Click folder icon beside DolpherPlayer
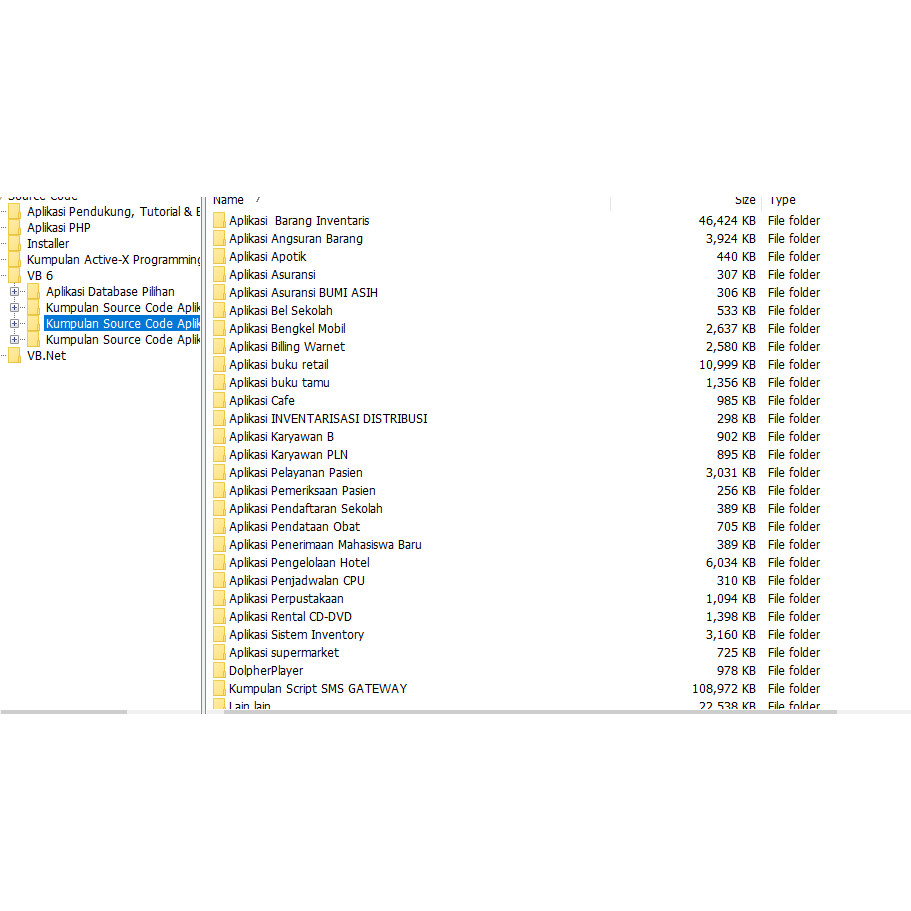The height and width of the screenshot is (911, 911). pos(219,670)
